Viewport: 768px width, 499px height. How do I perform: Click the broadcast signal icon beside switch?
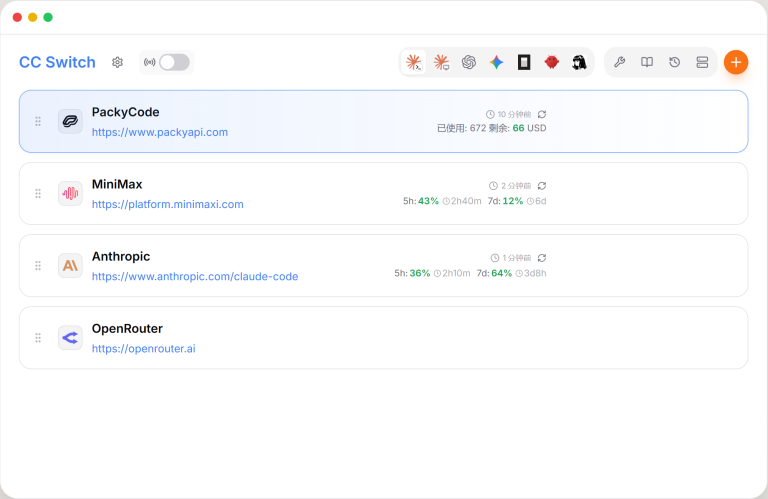coord(149,62)
